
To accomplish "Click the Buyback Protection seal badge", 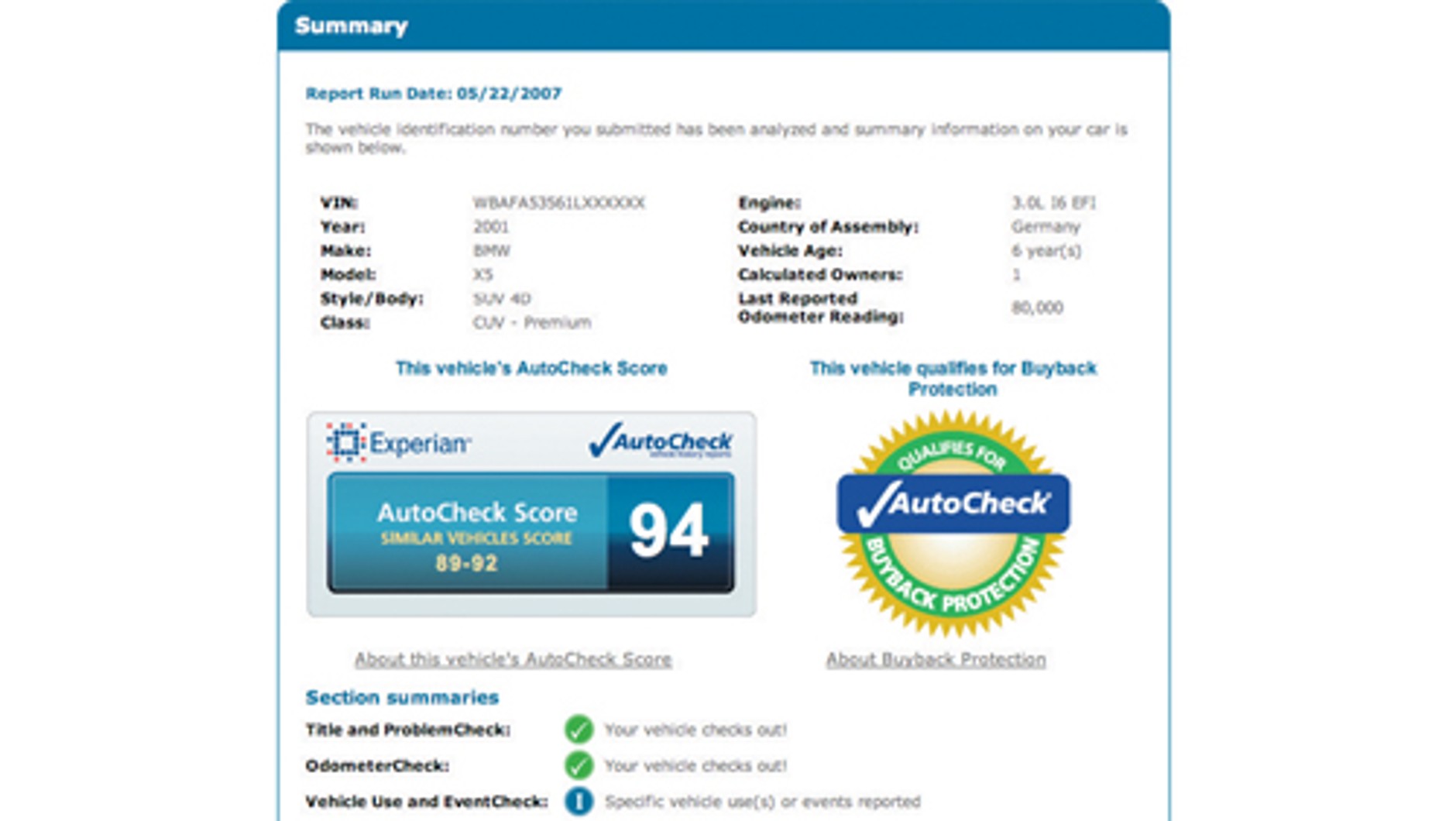I will (953, 524).
